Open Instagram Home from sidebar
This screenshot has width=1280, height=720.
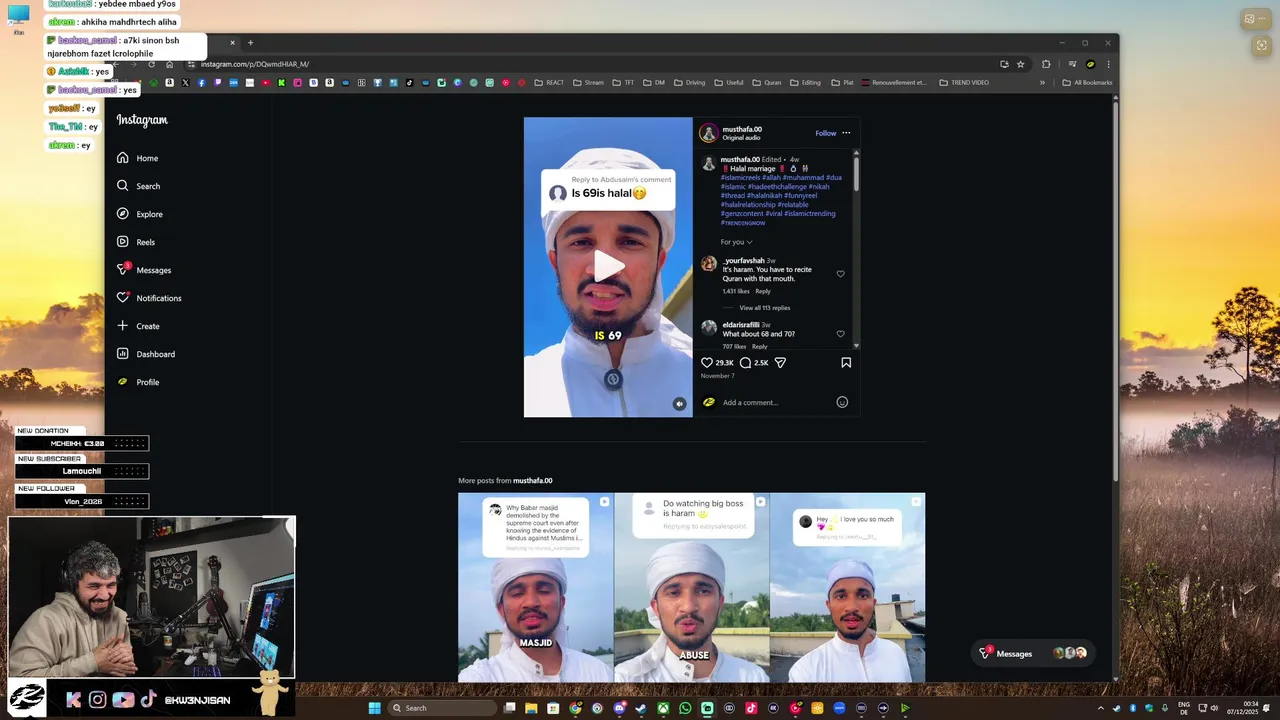(x=137, y=158)
